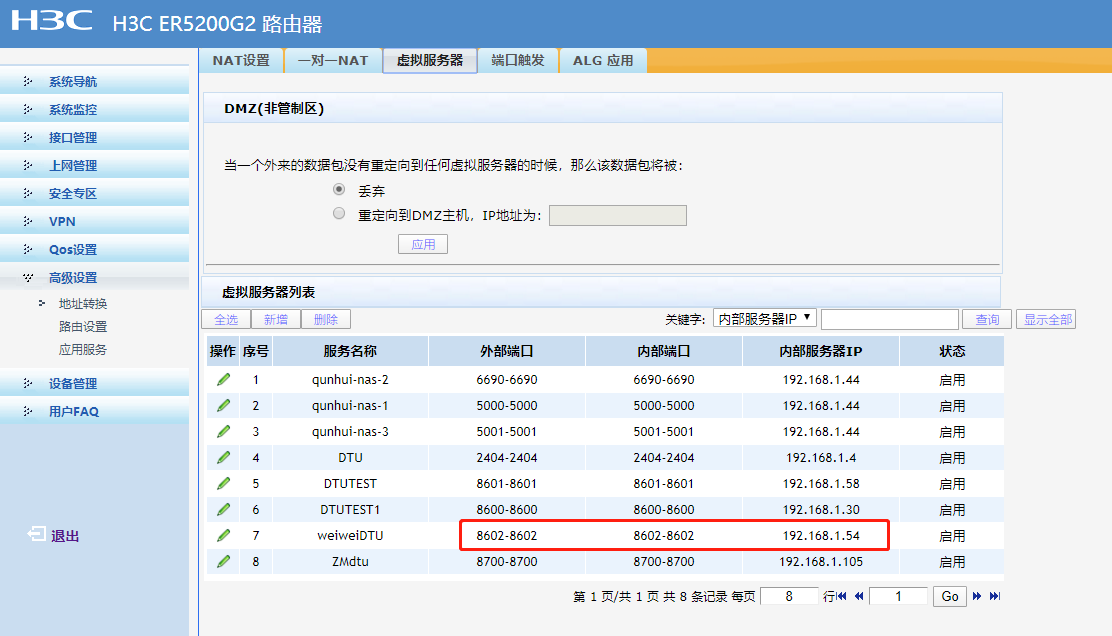Screen dimensions: 1112x636
Task: Click 查询 search button
Action: [x=987, y=319]
